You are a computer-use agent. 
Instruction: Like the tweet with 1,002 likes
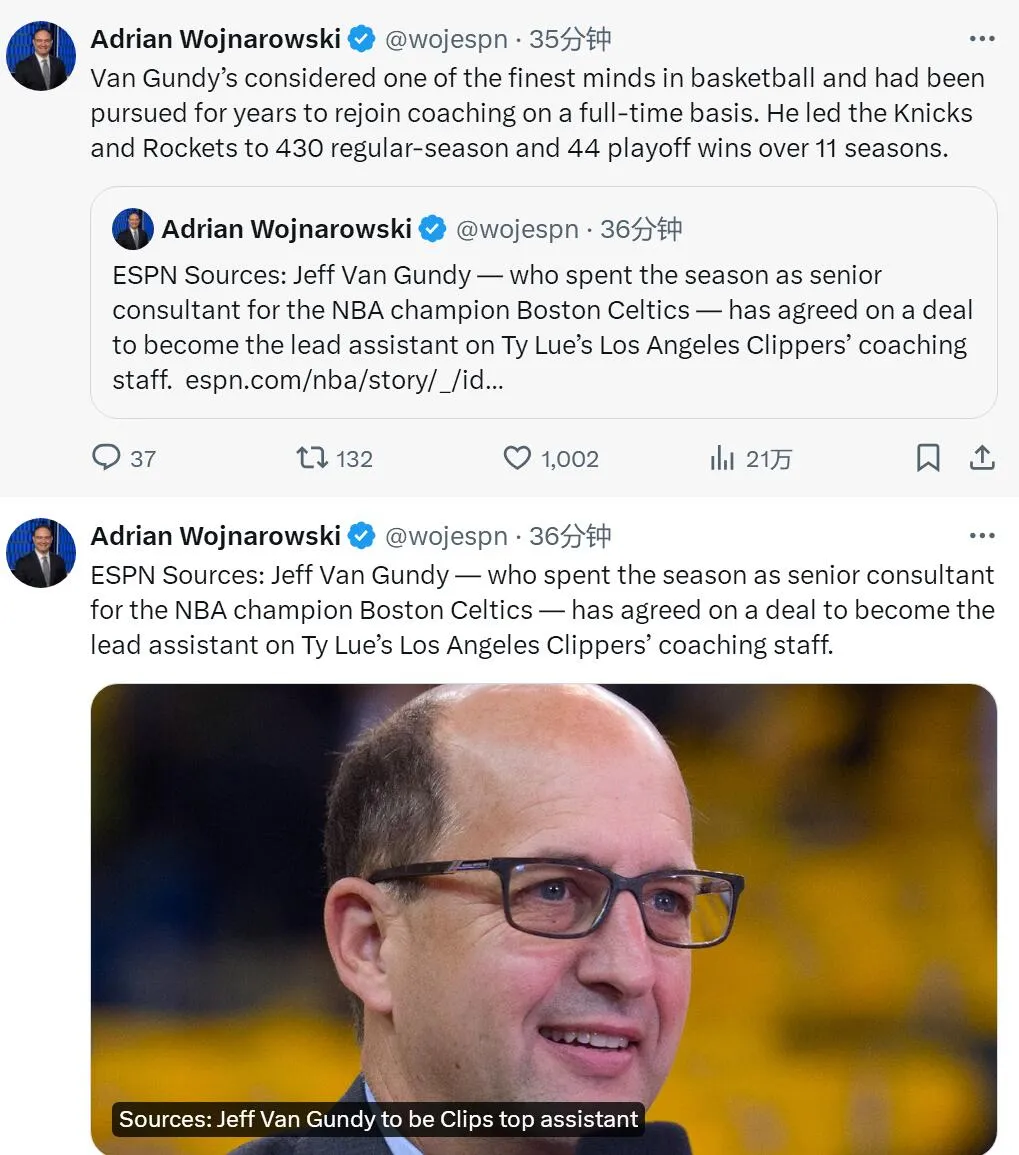pyautogui.click(x=516, y=458)
